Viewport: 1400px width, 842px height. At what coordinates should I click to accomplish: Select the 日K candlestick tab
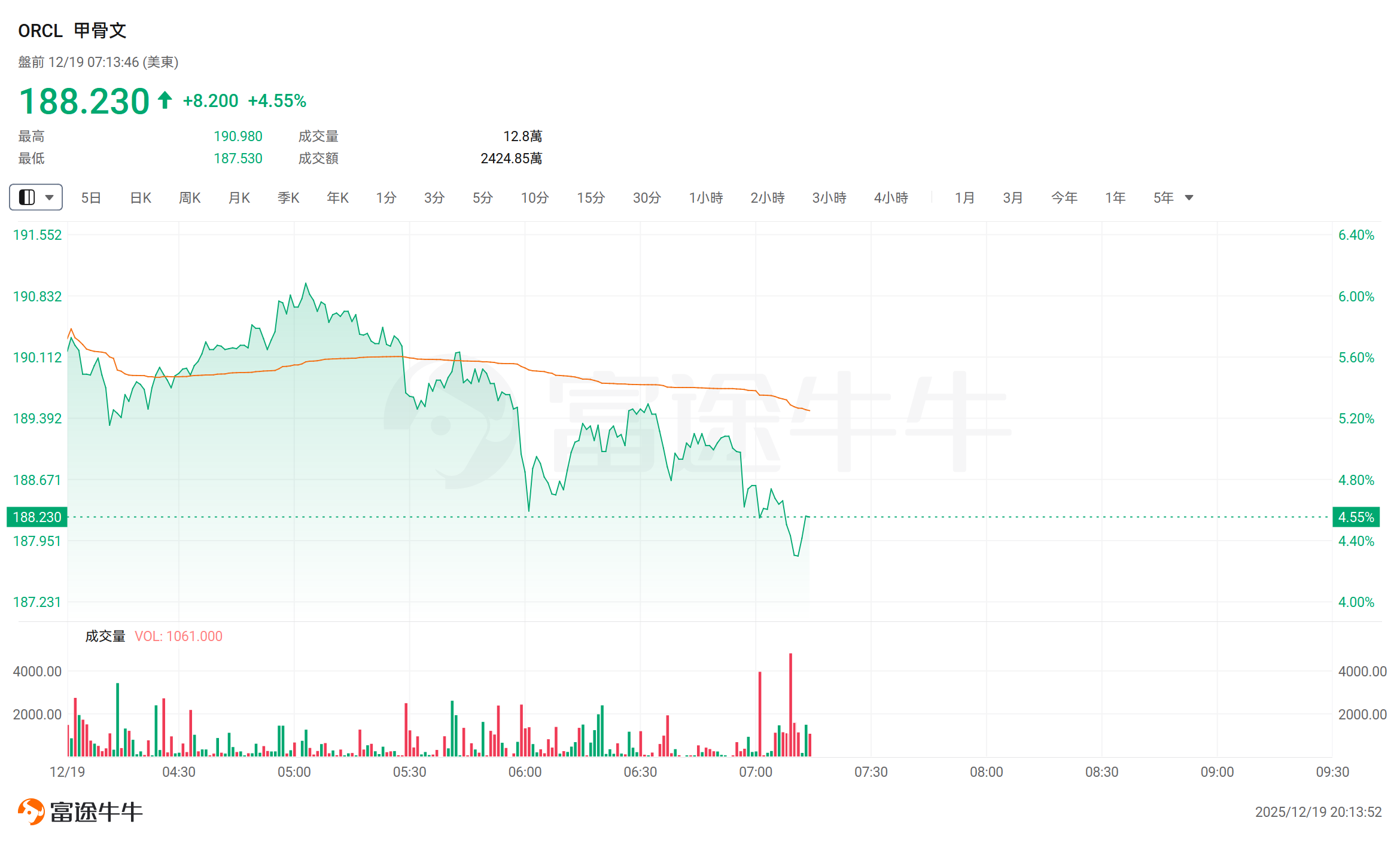click(x=141, y=198)
